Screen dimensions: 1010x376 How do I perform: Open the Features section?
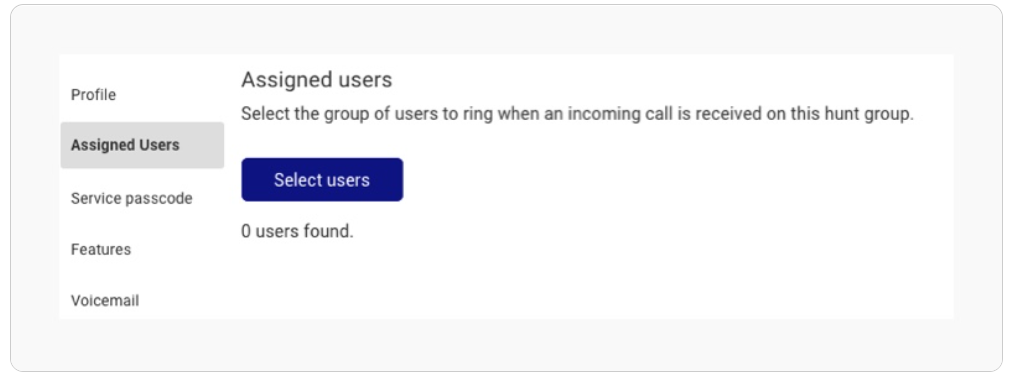[101, 249]
